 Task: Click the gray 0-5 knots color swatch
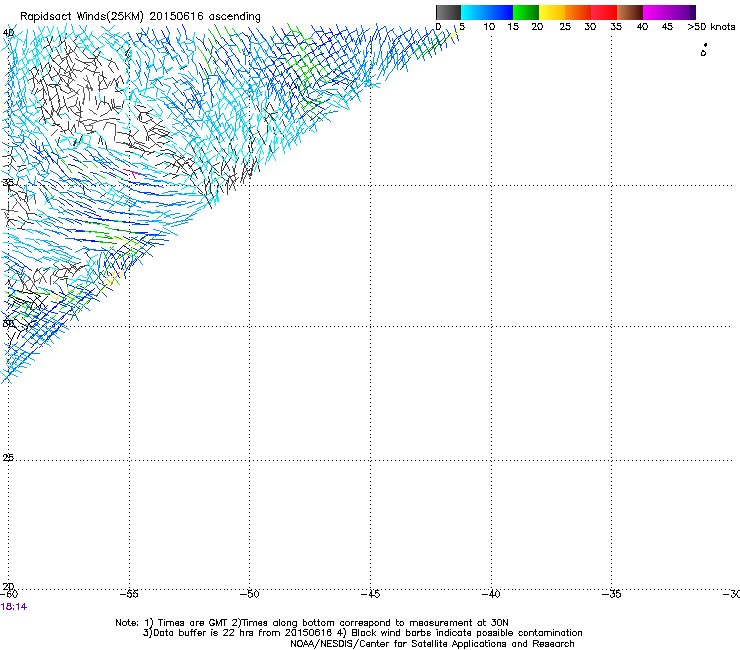click(x=448, y=12)
